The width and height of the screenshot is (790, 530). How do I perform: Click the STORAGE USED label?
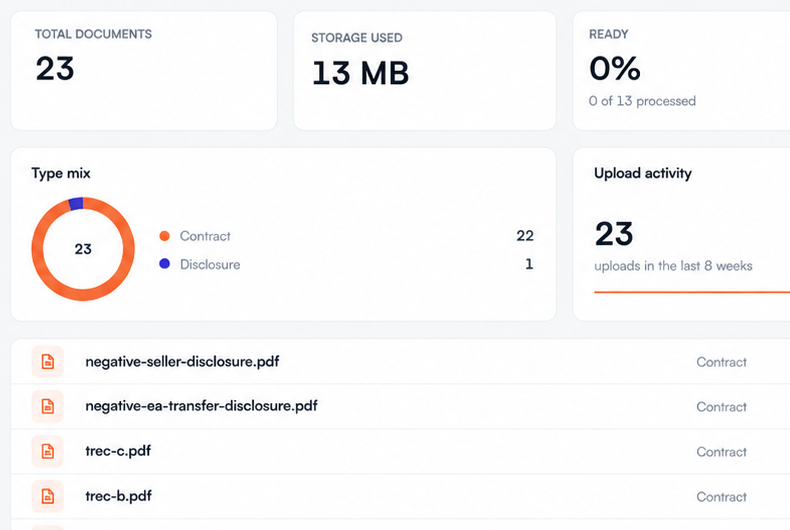pyautogui.click(x=357, y=38)
